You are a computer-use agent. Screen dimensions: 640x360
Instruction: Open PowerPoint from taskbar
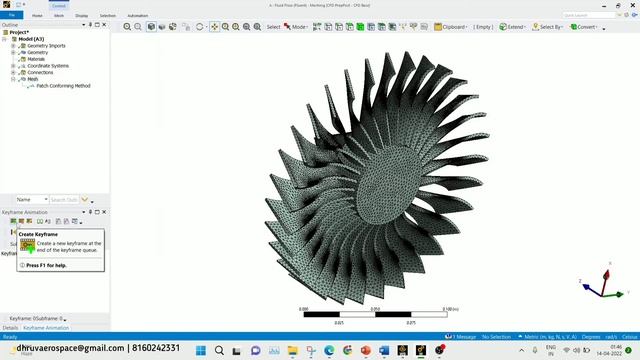366,351
